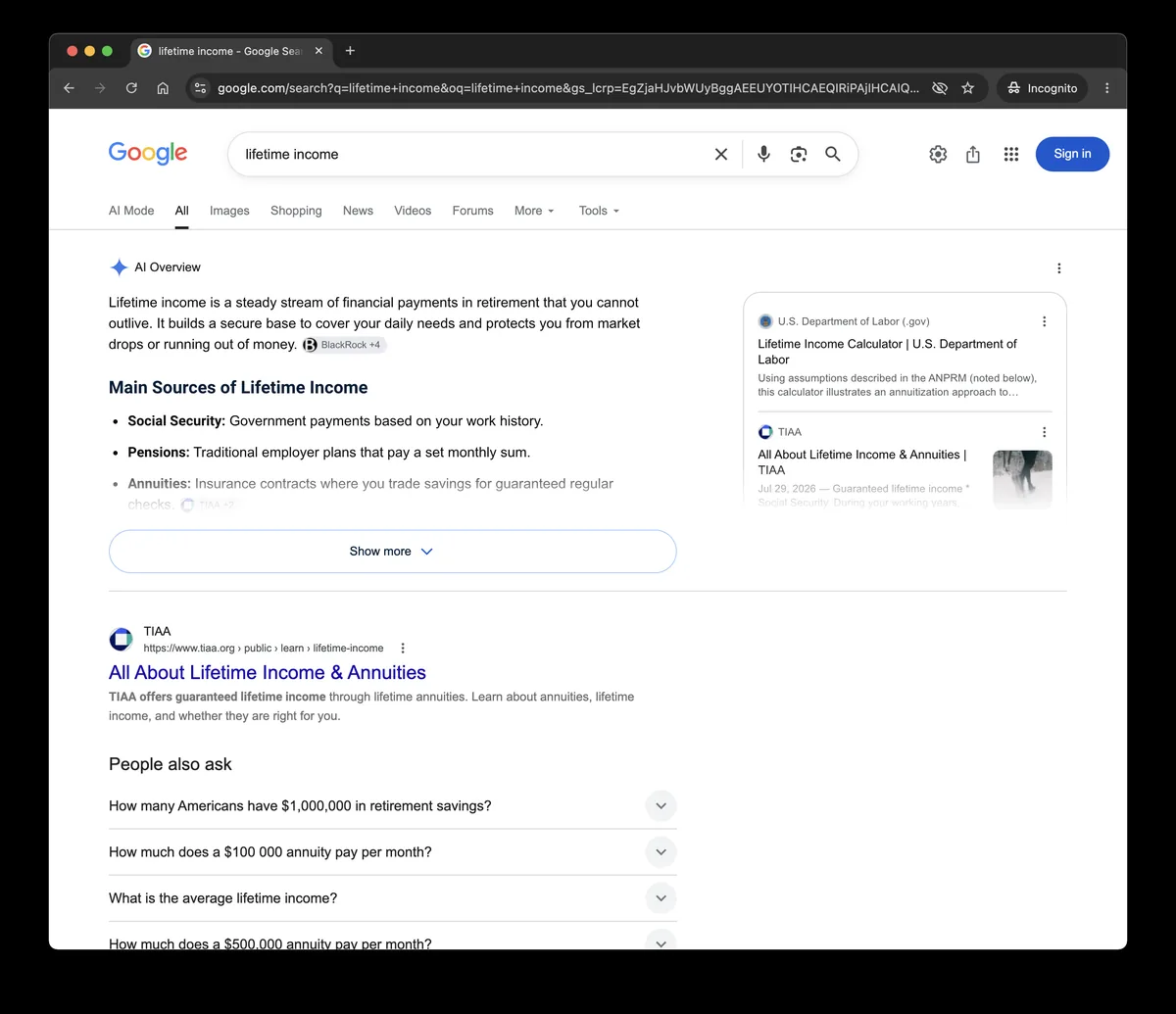Open AI Overview three-dot options menu
The image size is (1176, 1014).
coord(1058,268)
